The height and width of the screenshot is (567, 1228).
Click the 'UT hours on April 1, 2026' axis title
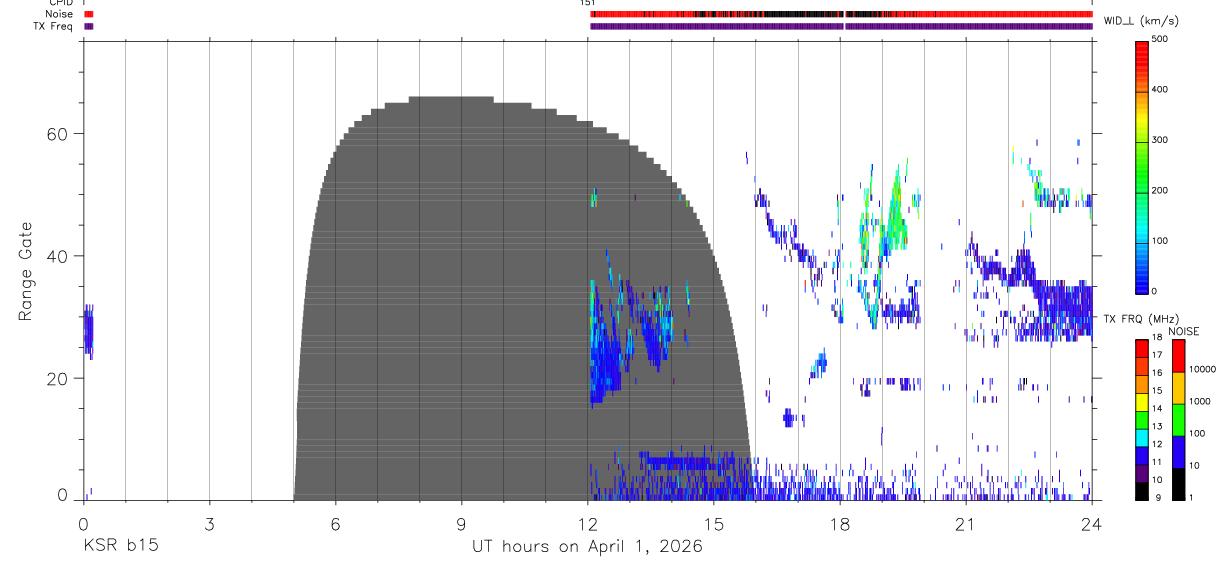coord(587,547)
